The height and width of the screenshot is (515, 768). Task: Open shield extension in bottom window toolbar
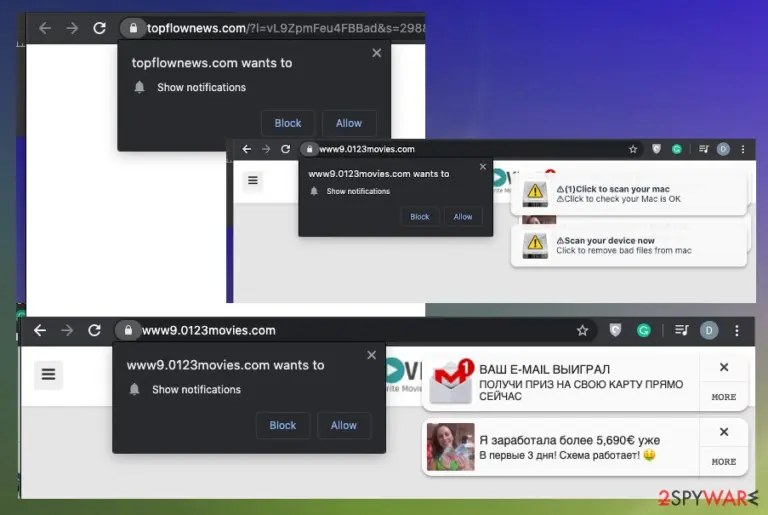tap(616, 330)
